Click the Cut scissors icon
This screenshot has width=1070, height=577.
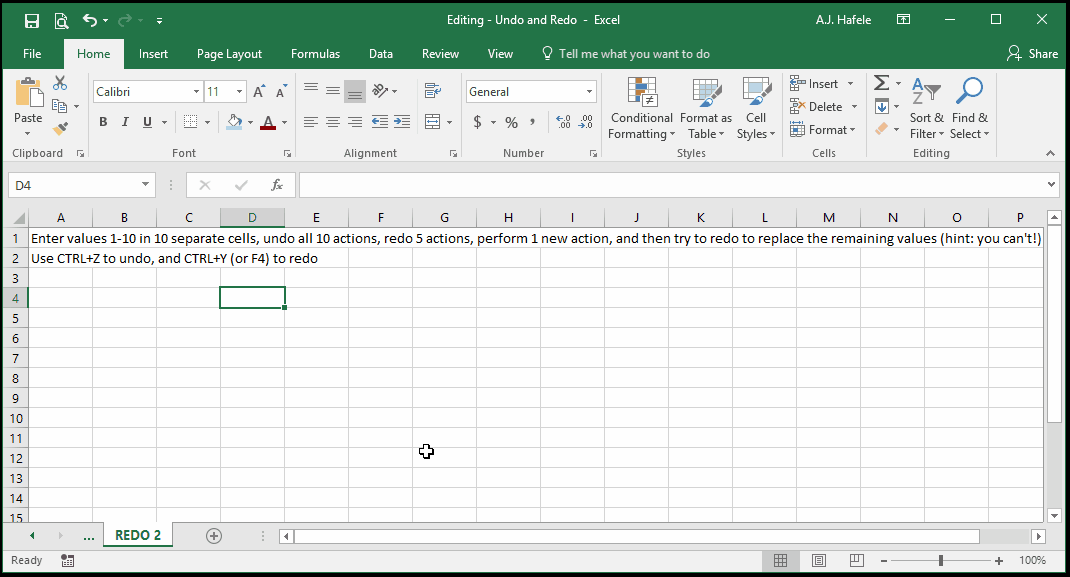pyautogui.click(x=60, y=83)
